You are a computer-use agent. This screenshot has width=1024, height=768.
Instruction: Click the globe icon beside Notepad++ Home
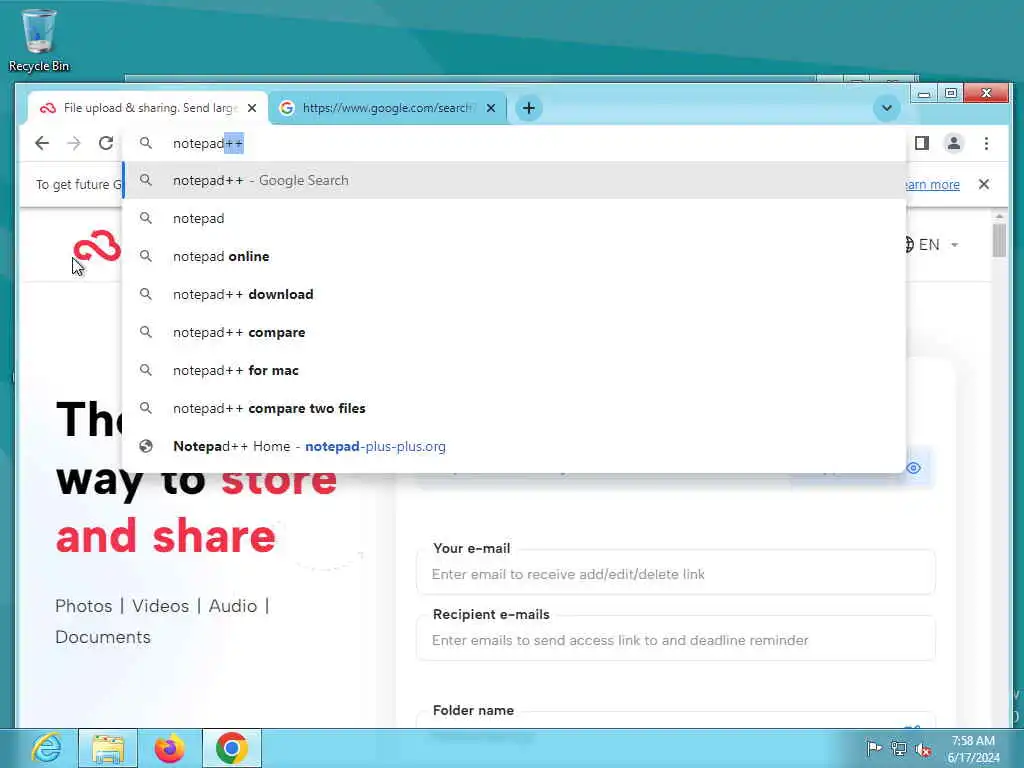(x=146, y=446)
